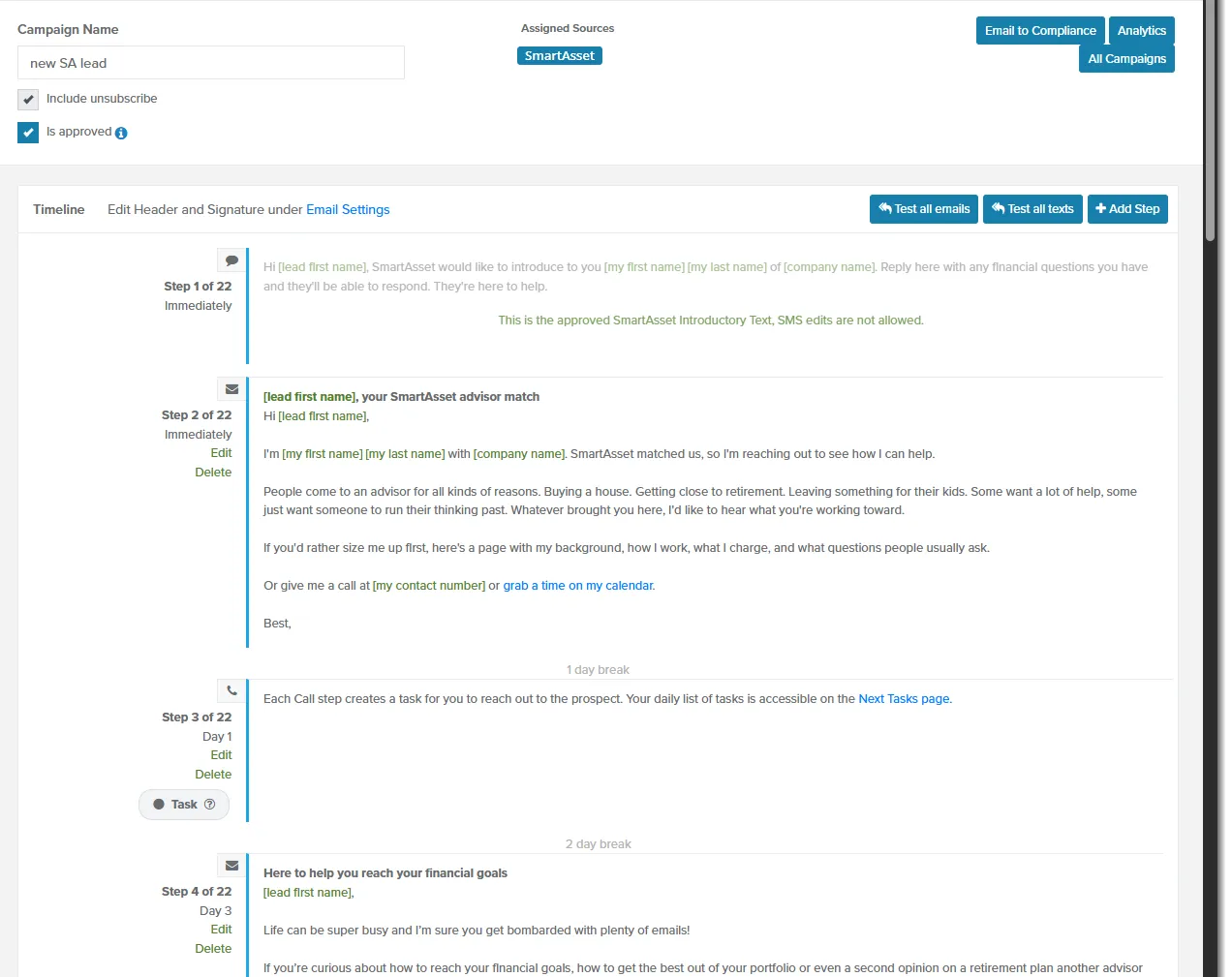Click the SmartAsset assigned source tag
The image size is (1232, 977).
pyautogui.click(x=560, y=56)
